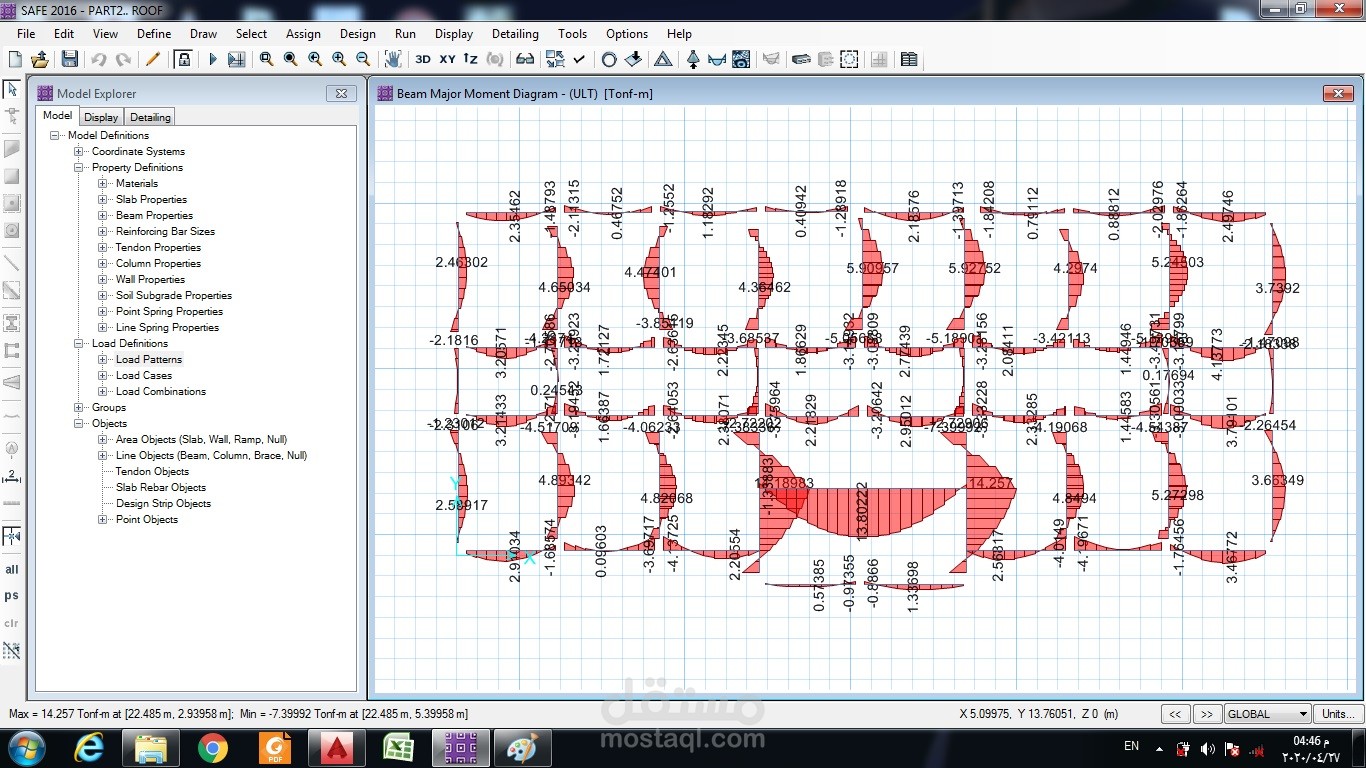Toggle the 'all' select button

tap(12, 569)
